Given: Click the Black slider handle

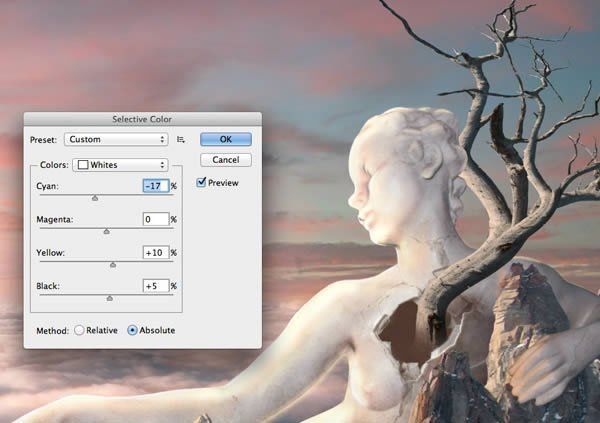Looking at the screenshot, I should click(110, 298).
